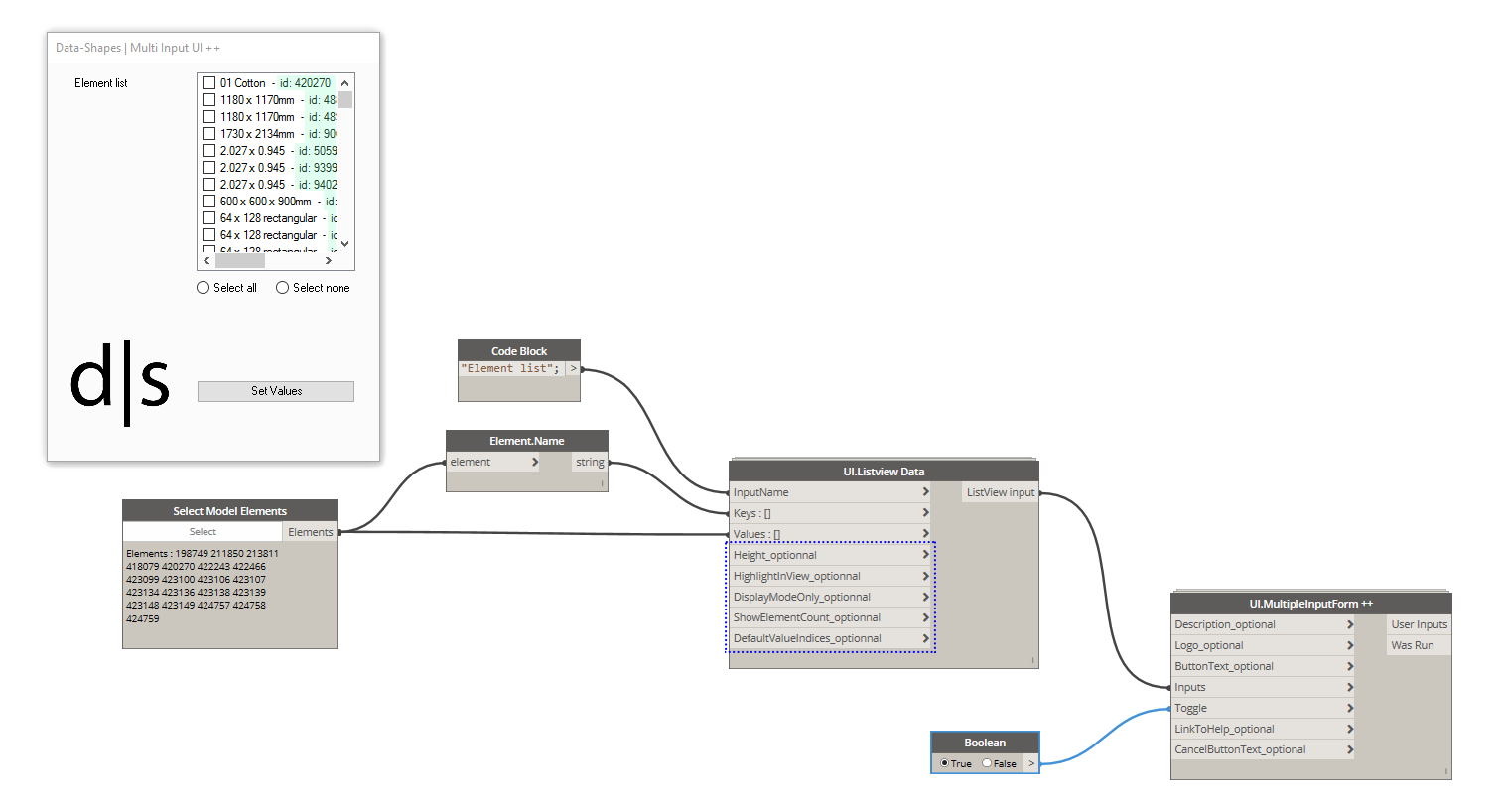The image size is (1501, 812).
Task: Click the list's scroll right arrow
Action: [x=329, y=261]
